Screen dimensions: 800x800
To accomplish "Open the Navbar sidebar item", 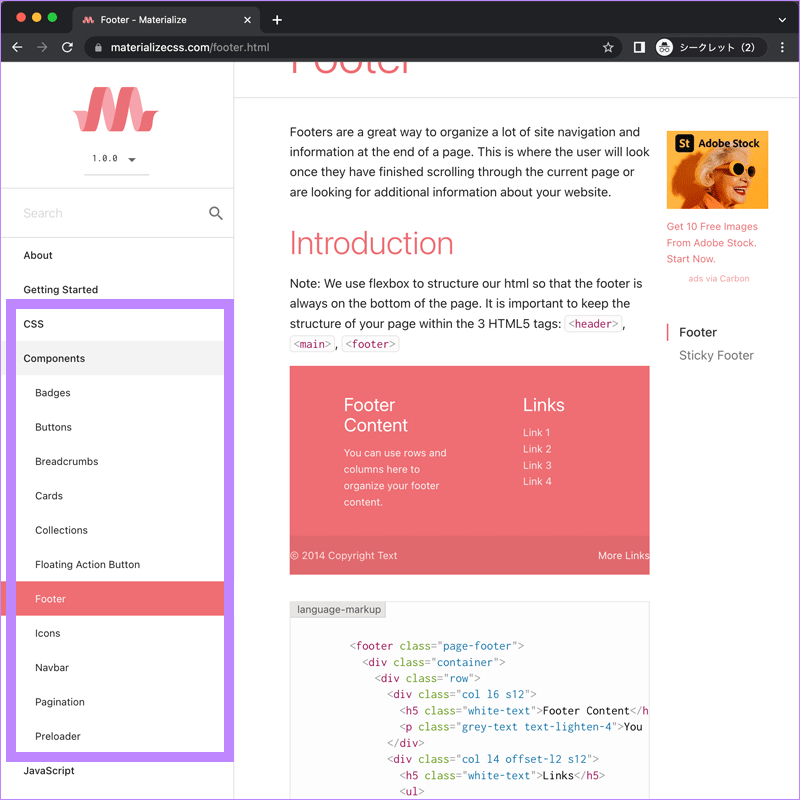I will pos(52,668).
